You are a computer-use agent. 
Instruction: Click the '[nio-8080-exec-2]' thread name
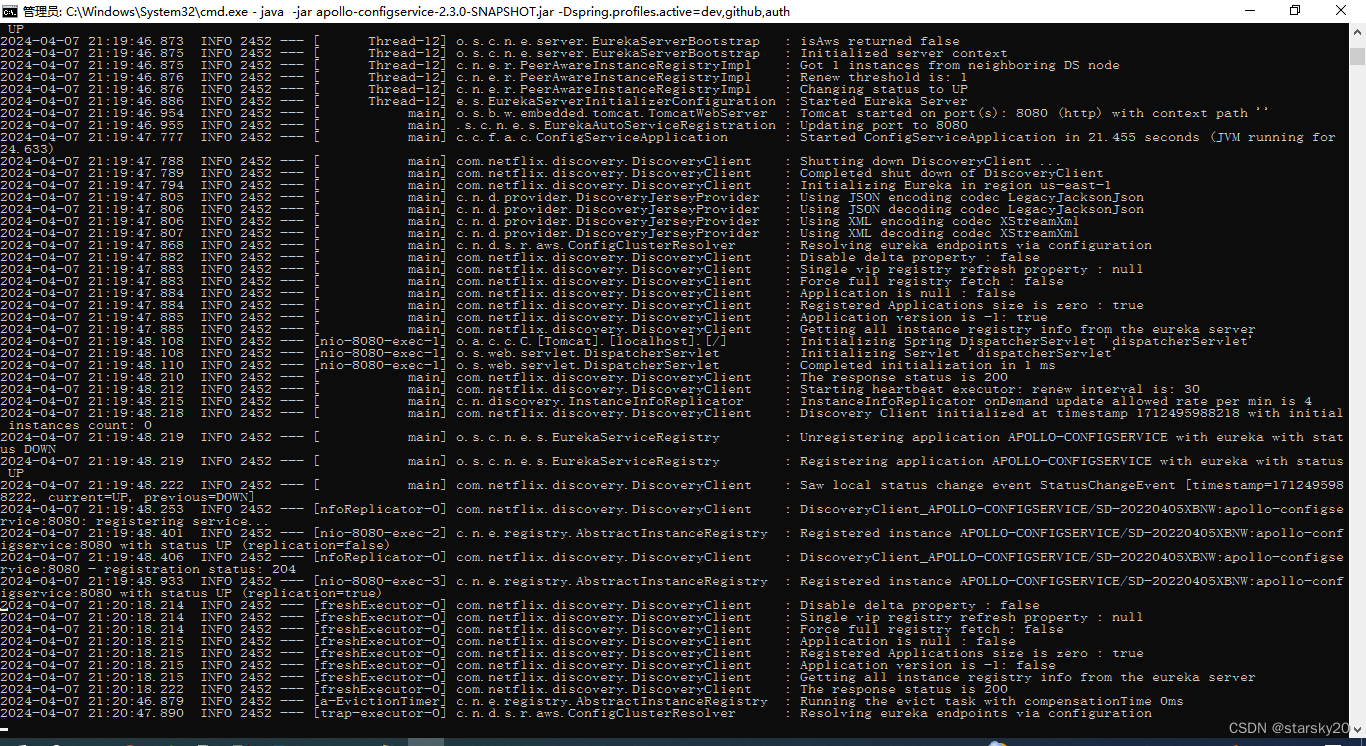pos(380,533)
